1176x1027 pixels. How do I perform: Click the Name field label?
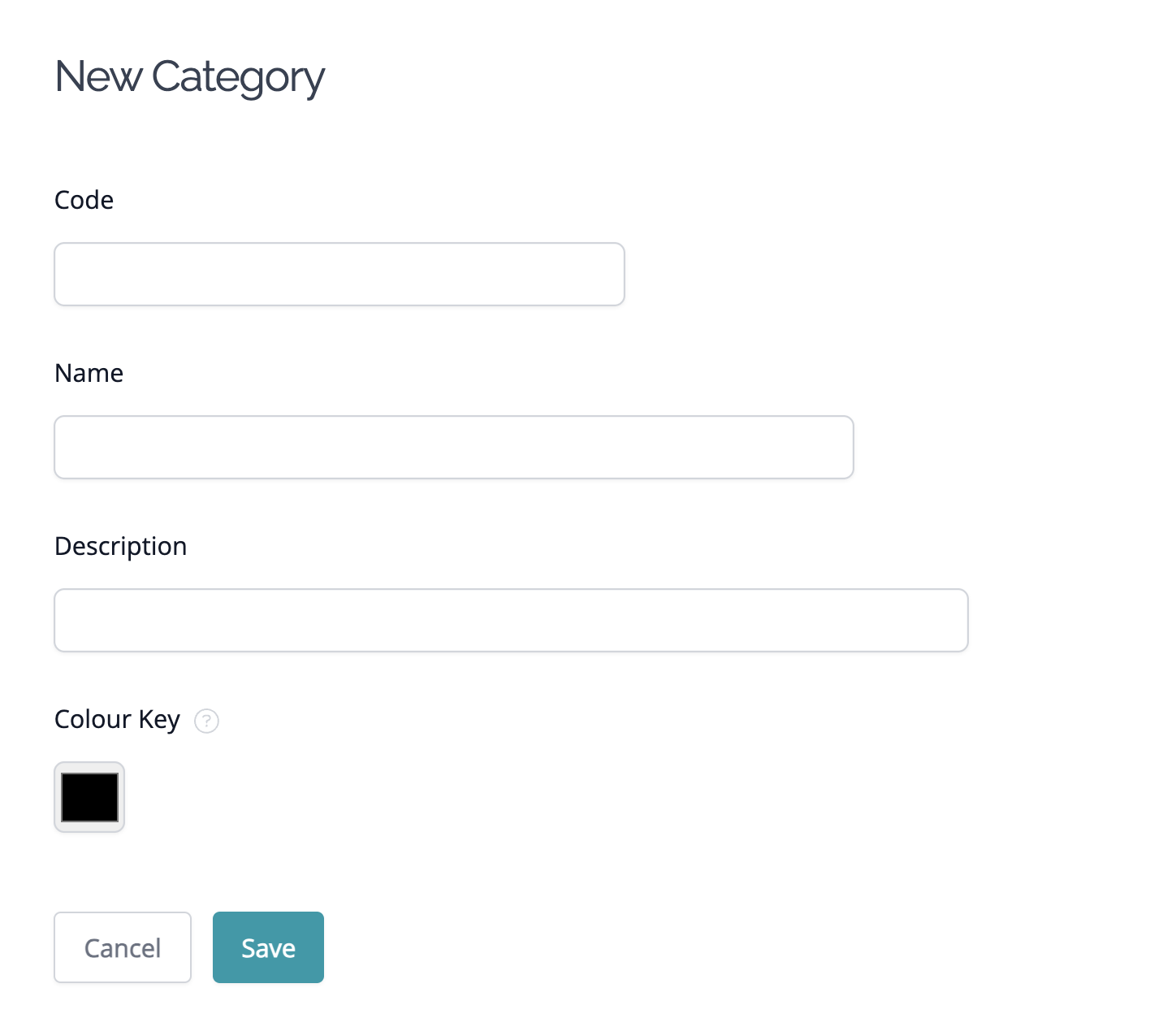click(x=89, y=373)
